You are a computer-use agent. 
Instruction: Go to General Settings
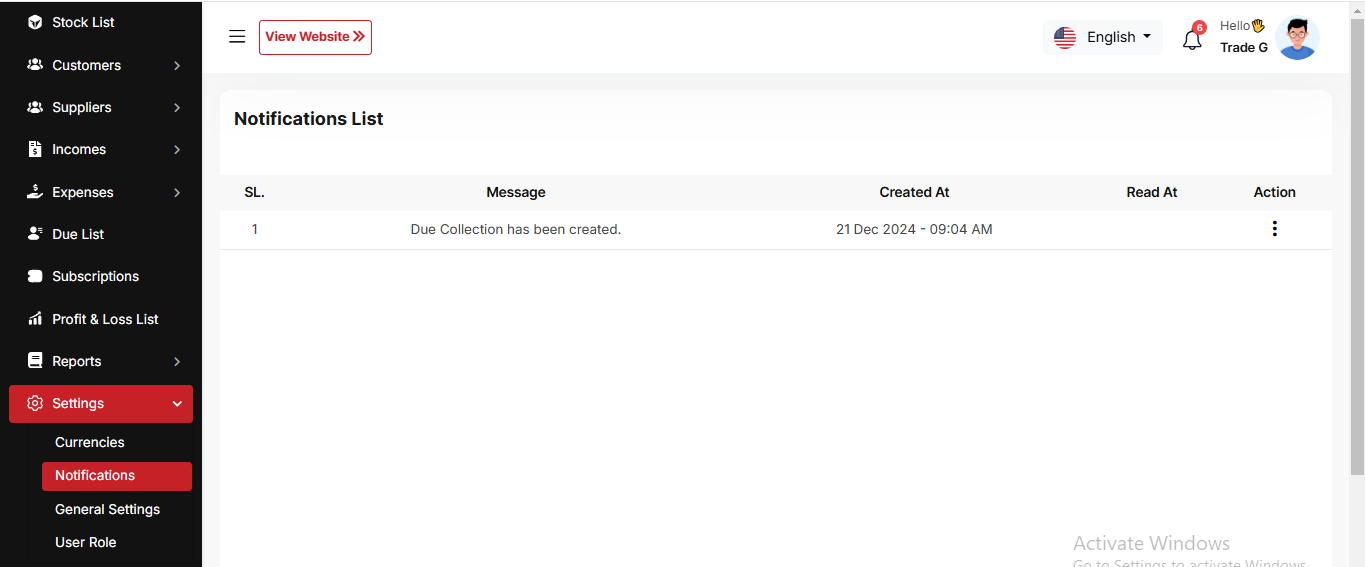tap(107, 509)
